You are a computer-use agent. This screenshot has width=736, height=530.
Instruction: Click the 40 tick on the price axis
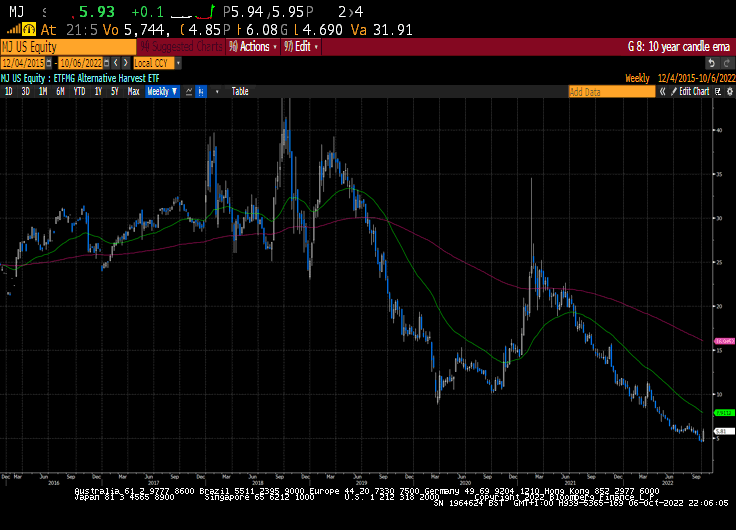[719, 130]
